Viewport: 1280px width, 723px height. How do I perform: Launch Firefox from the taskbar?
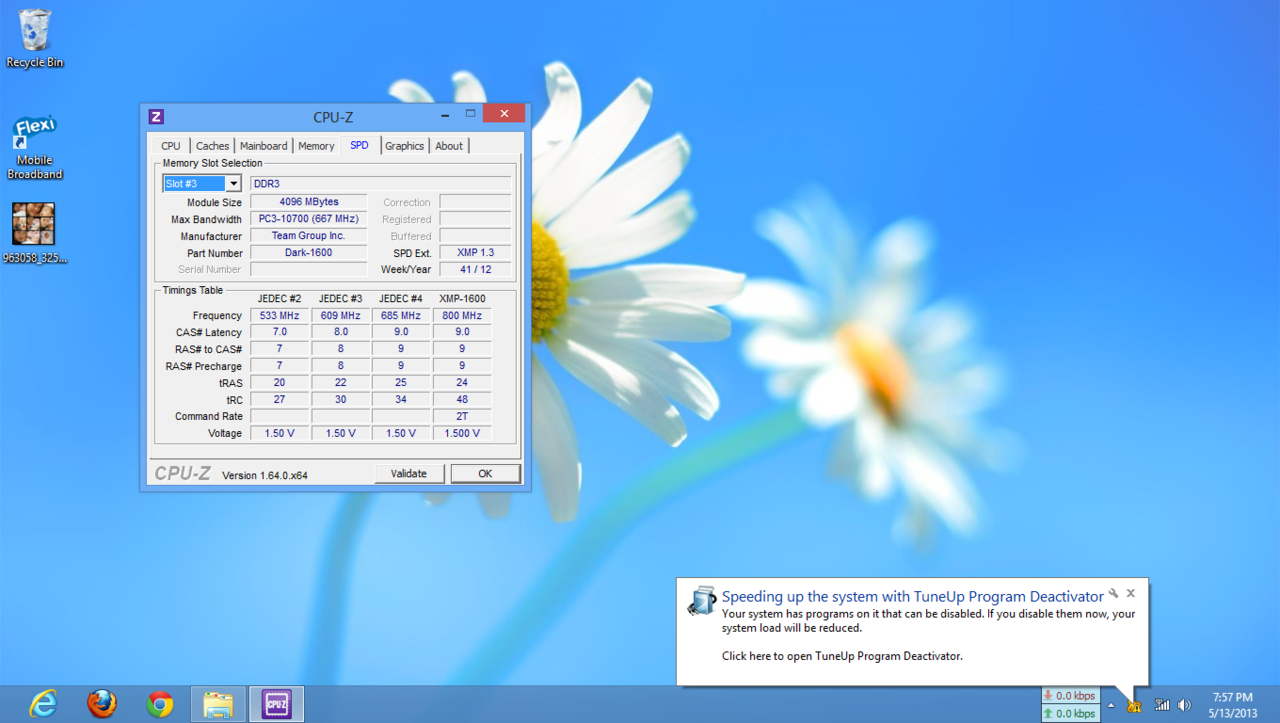[x=102, y=704]
